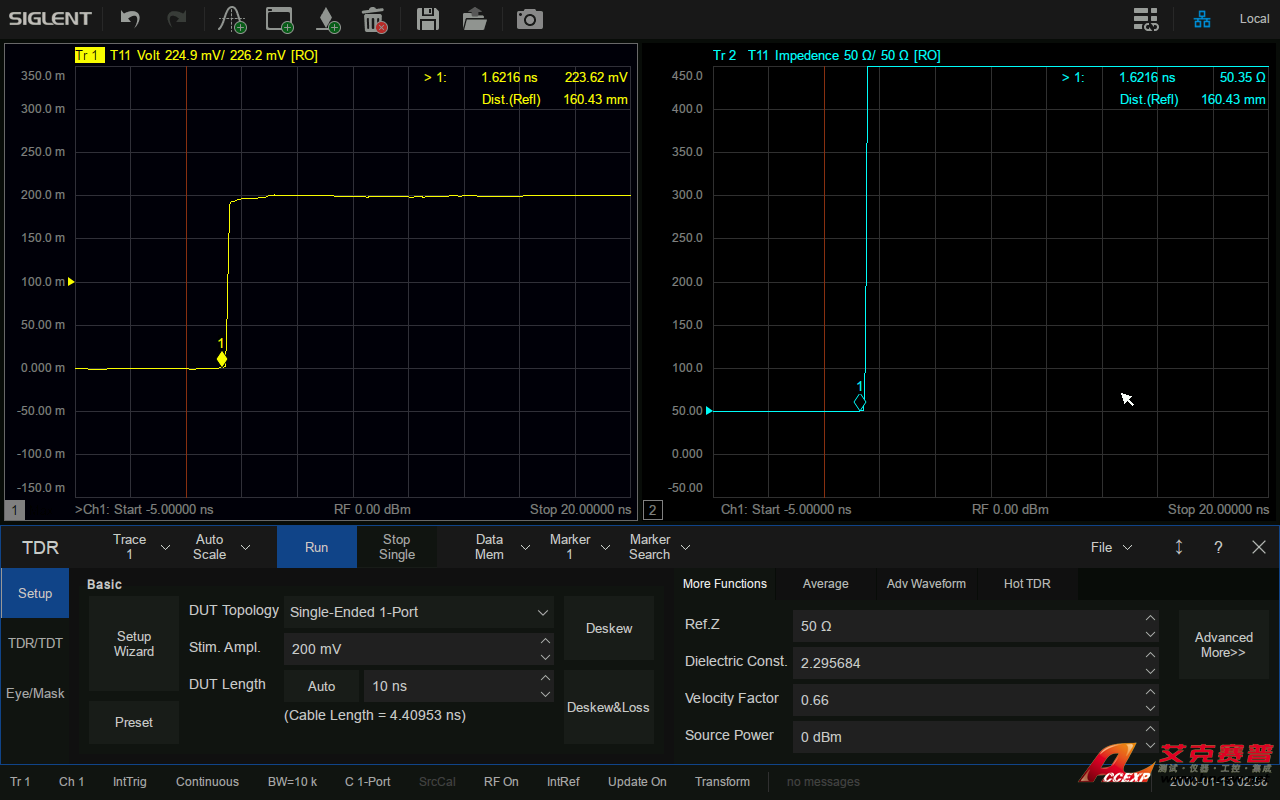
Task: Click the delete trash can icon
Action: [374, 19]
